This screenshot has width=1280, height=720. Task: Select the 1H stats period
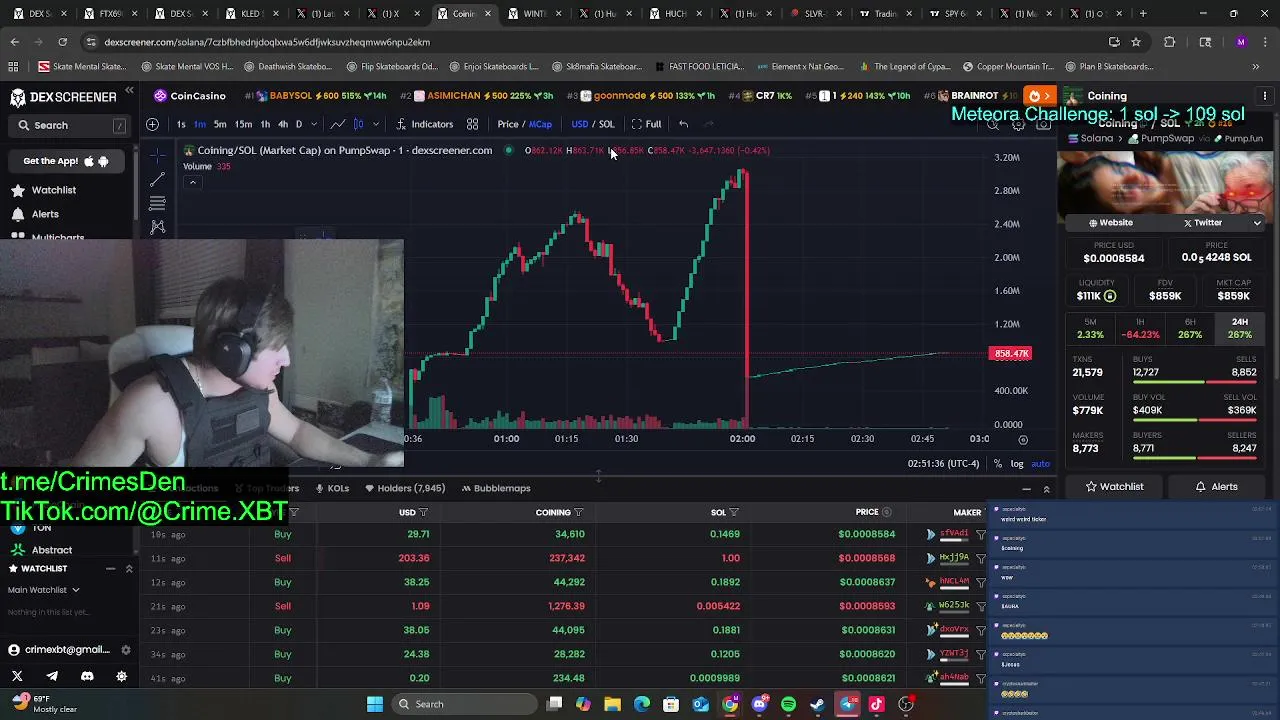(1140, 328)
